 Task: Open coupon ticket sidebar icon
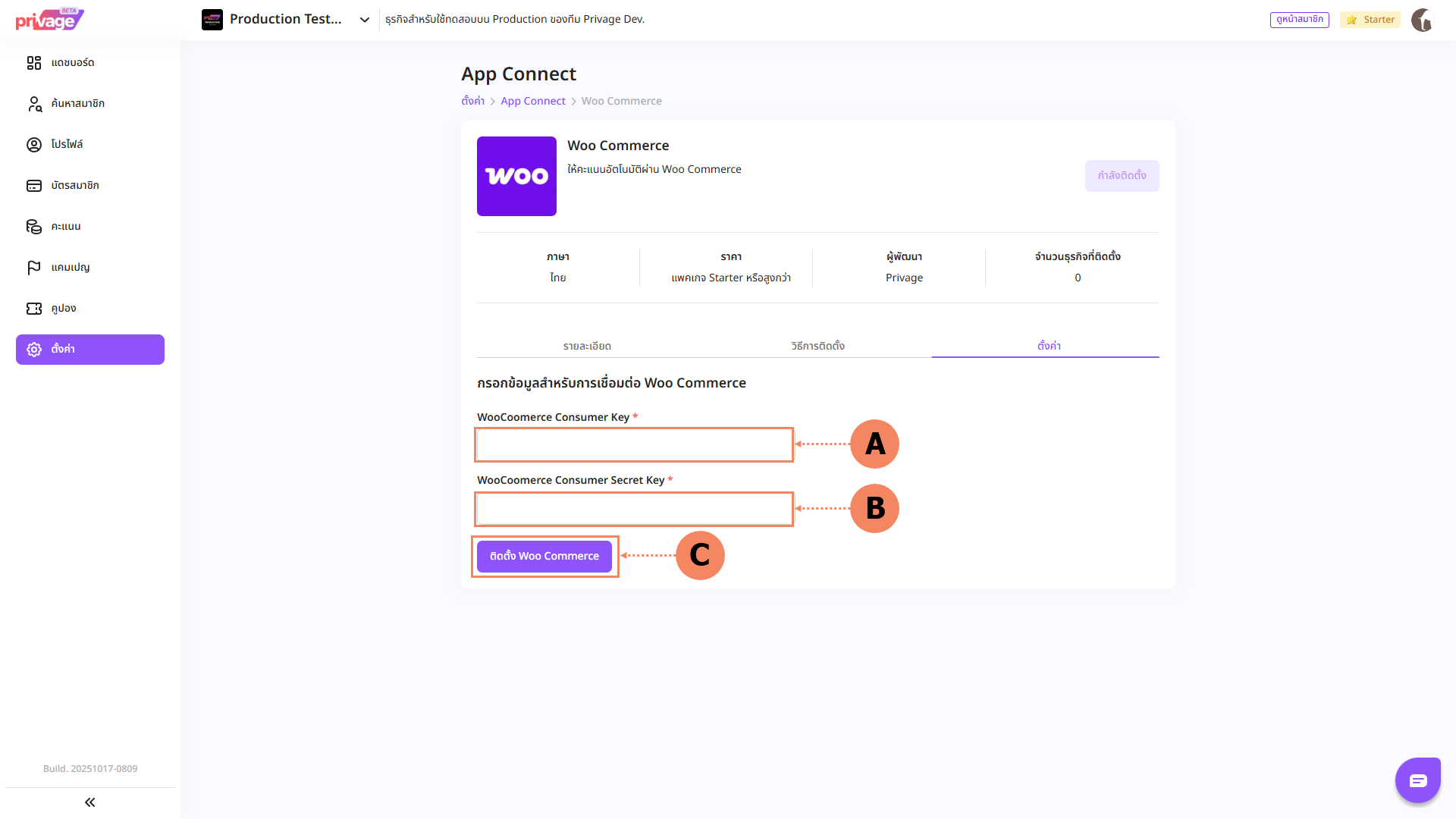point(34,309)
